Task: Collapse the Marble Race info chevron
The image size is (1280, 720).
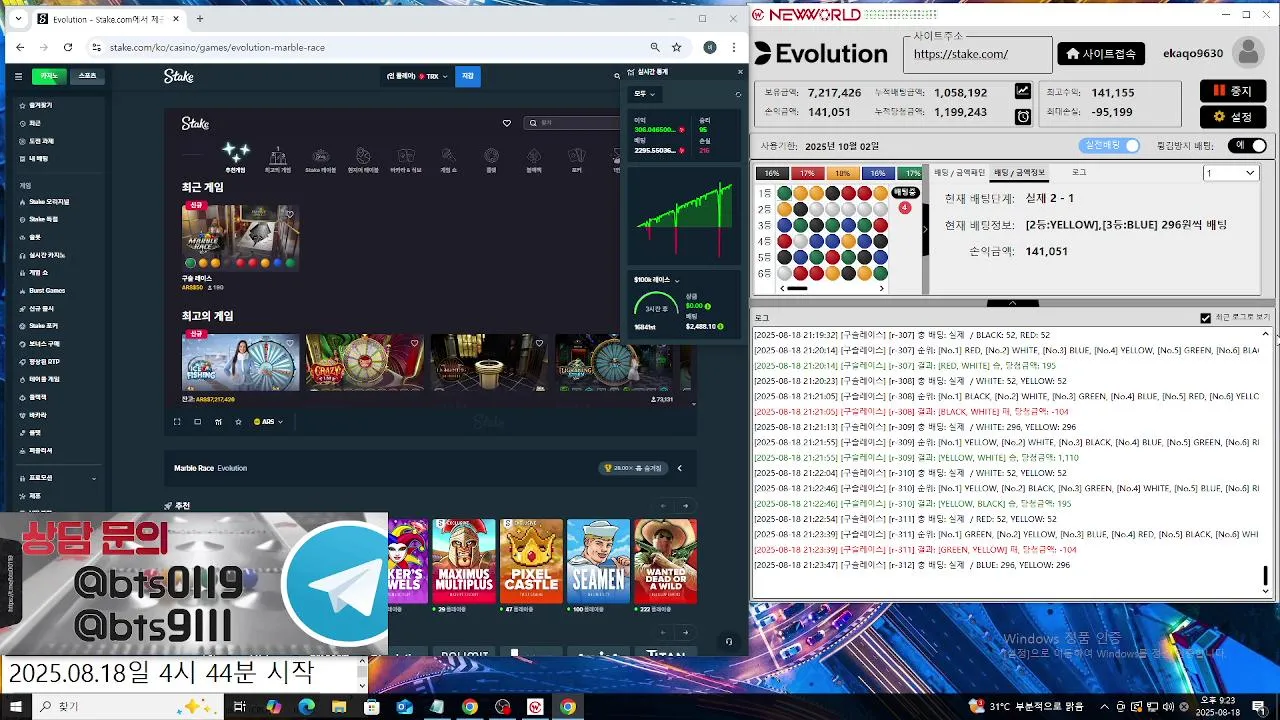Action: pos(680,468)
